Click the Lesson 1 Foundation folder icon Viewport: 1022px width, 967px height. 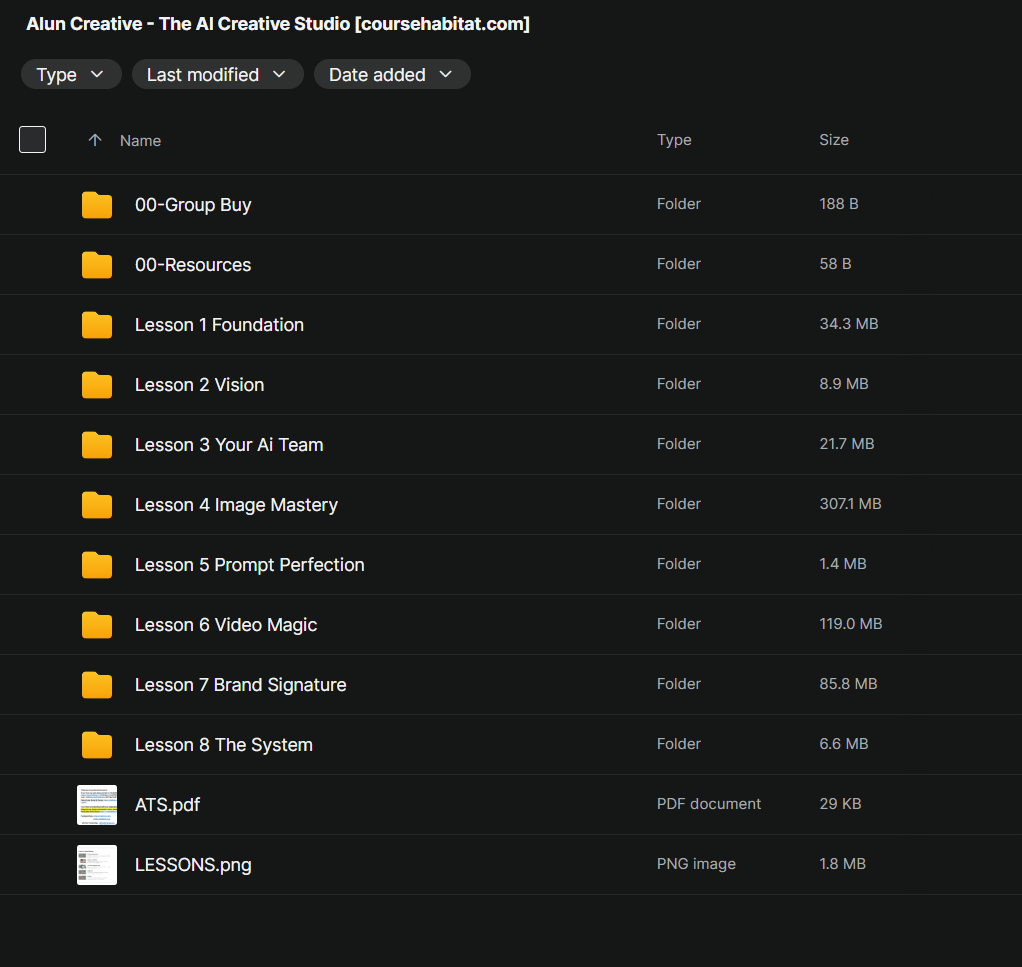[x=97, y=325]
